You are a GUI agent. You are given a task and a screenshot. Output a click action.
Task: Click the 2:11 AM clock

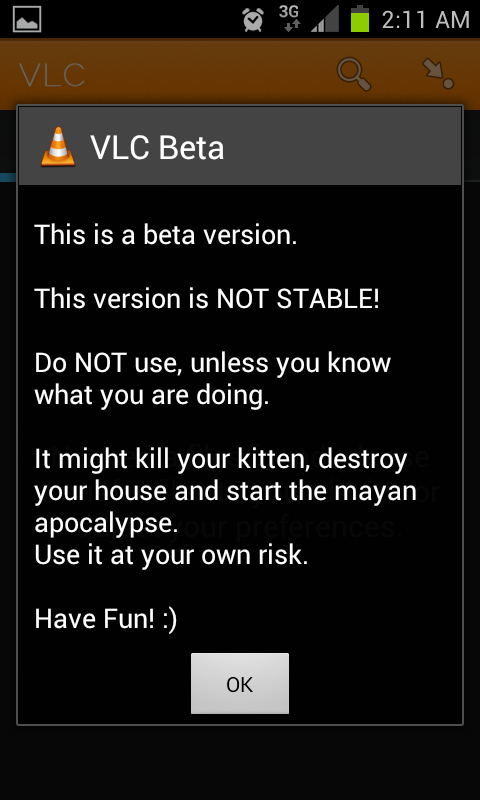425,20
